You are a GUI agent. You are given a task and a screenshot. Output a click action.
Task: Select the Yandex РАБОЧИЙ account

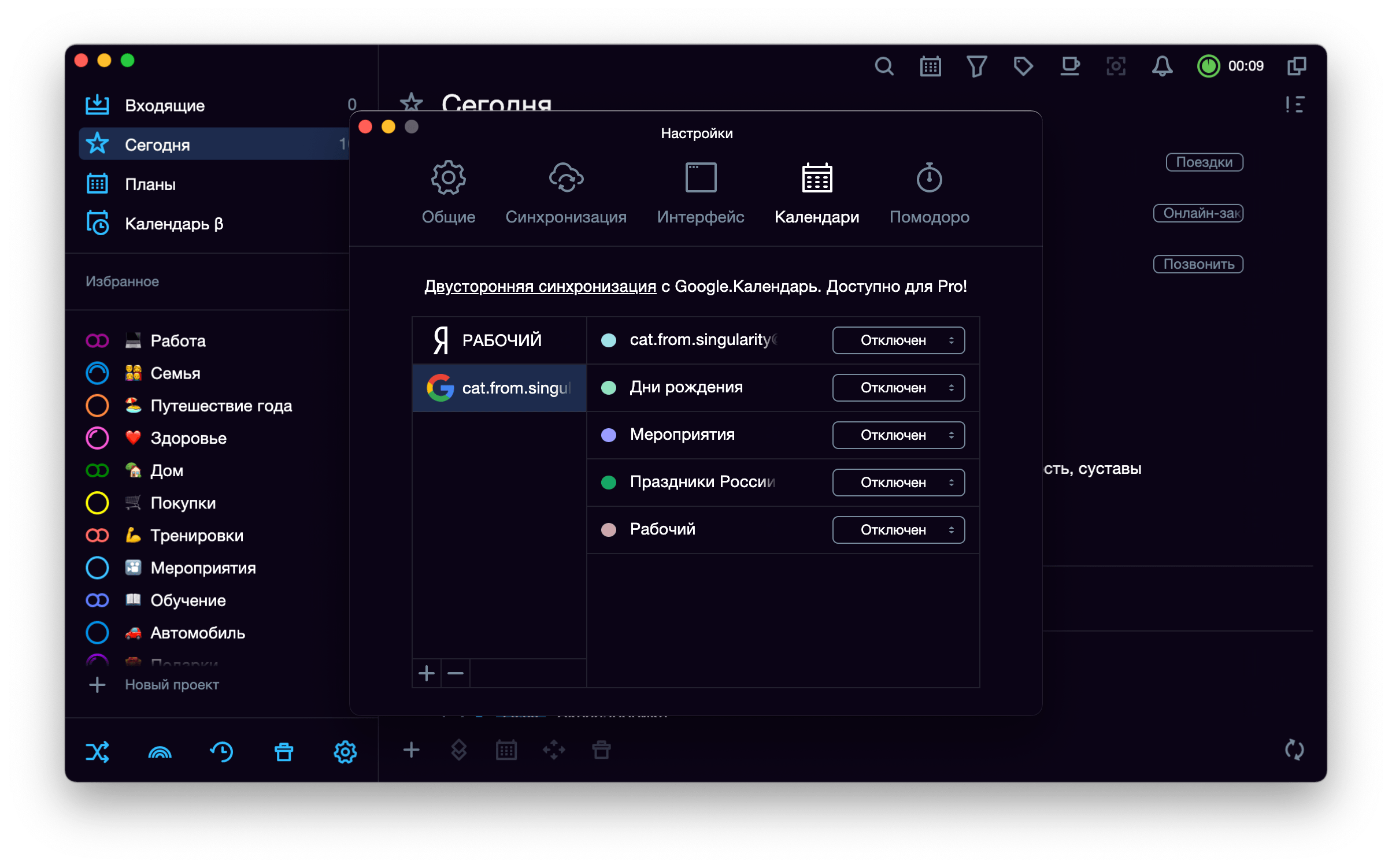tap(499, 340)
